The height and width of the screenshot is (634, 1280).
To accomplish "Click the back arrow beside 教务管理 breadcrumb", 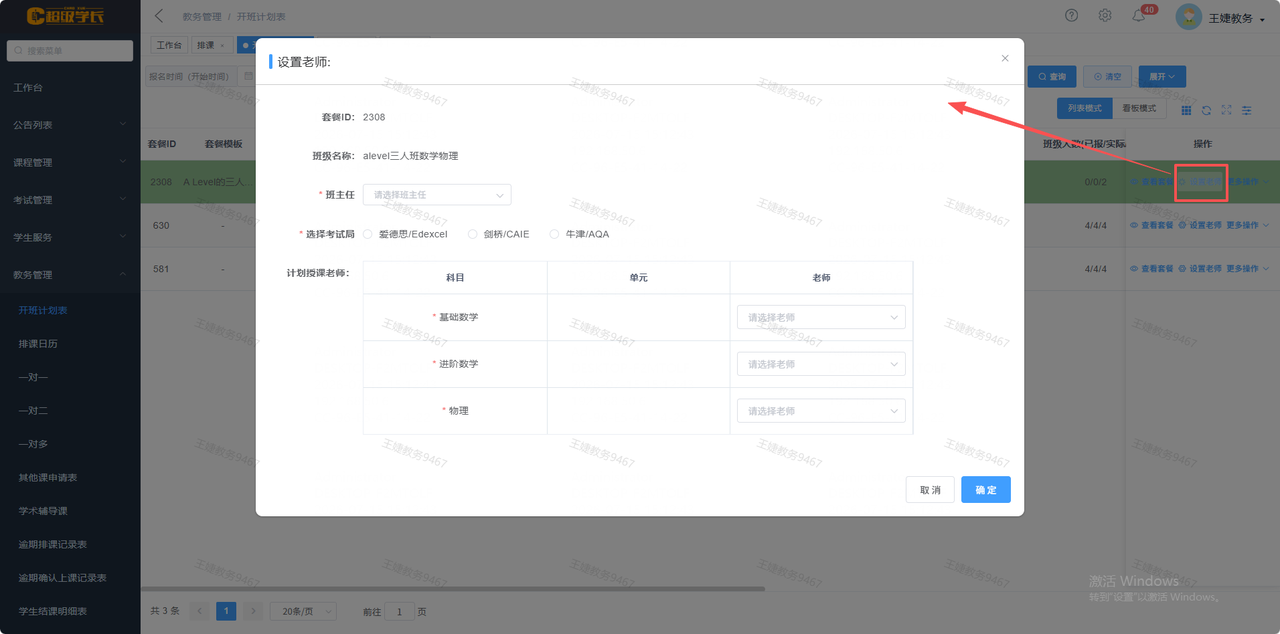I will pos(159,16).
